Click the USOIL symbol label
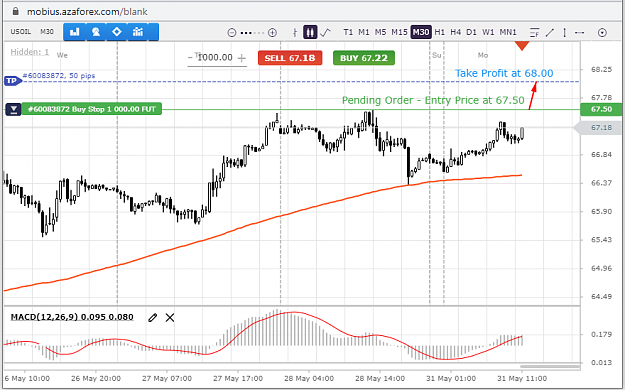This screenshot has width=625, height=390. 21,32
